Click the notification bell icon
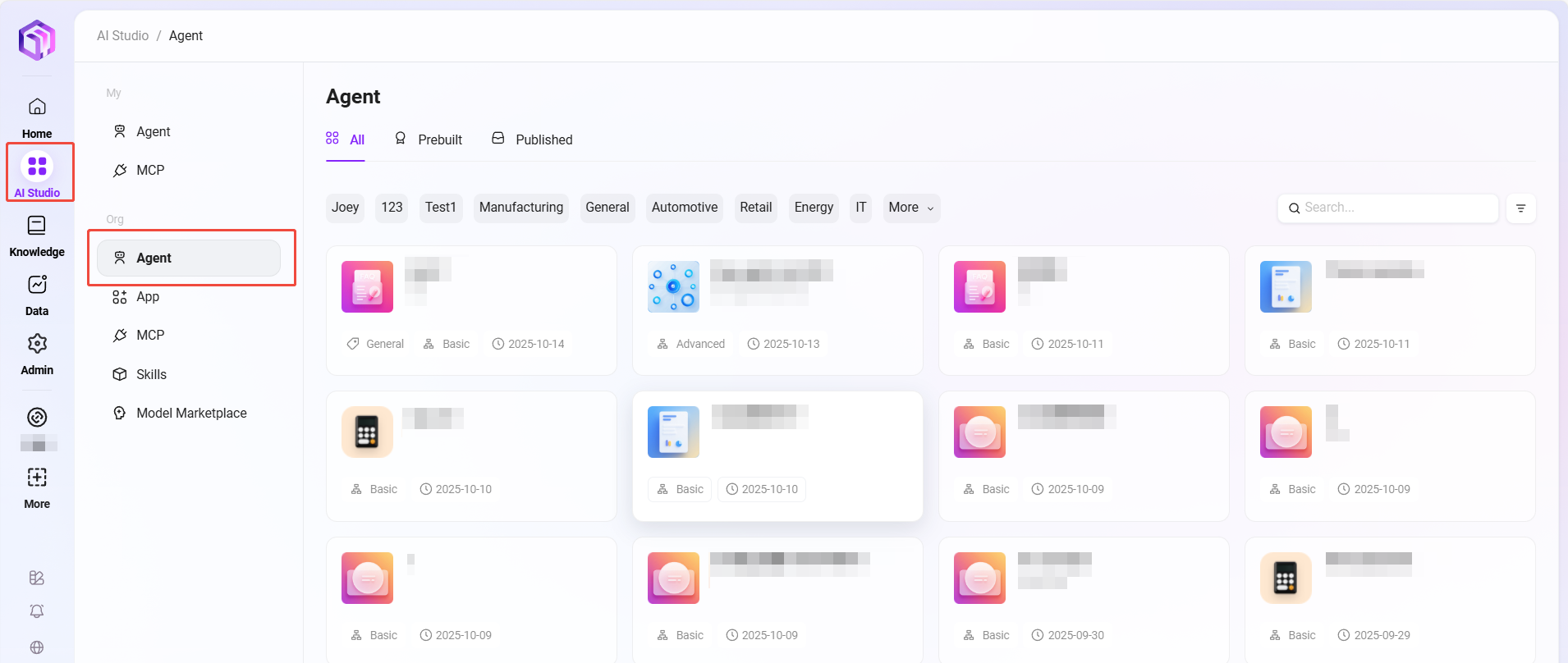This screenshot has width=1568, height=663. 37,611
